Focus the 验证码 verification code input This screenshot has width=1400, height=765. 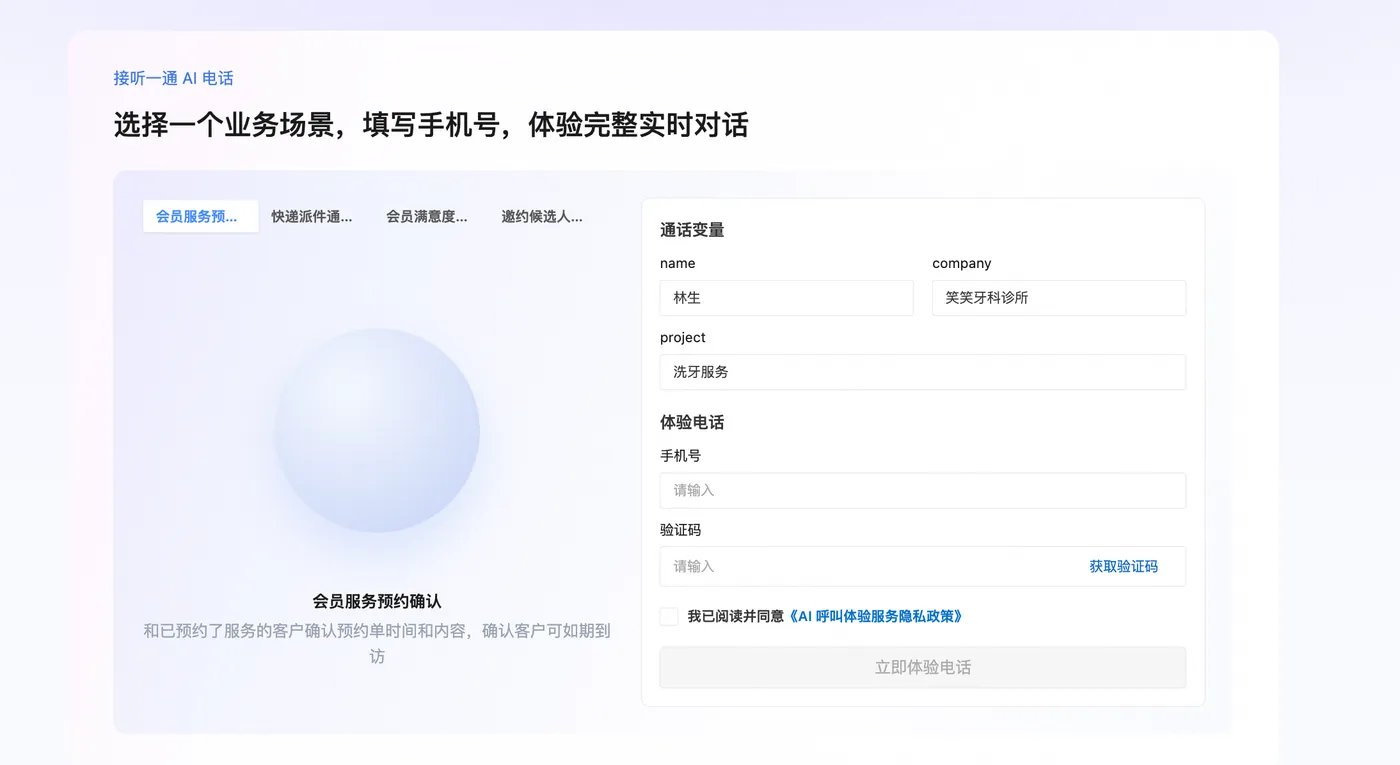[x=866, y=566]
